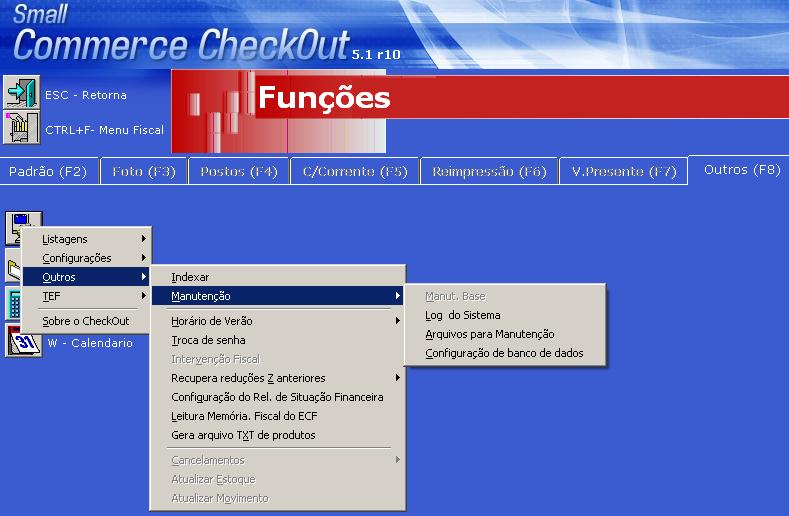This screenshot has height=516, width=789.
Task: Click the W - Calendario label
Action: (x=91, y=343)
